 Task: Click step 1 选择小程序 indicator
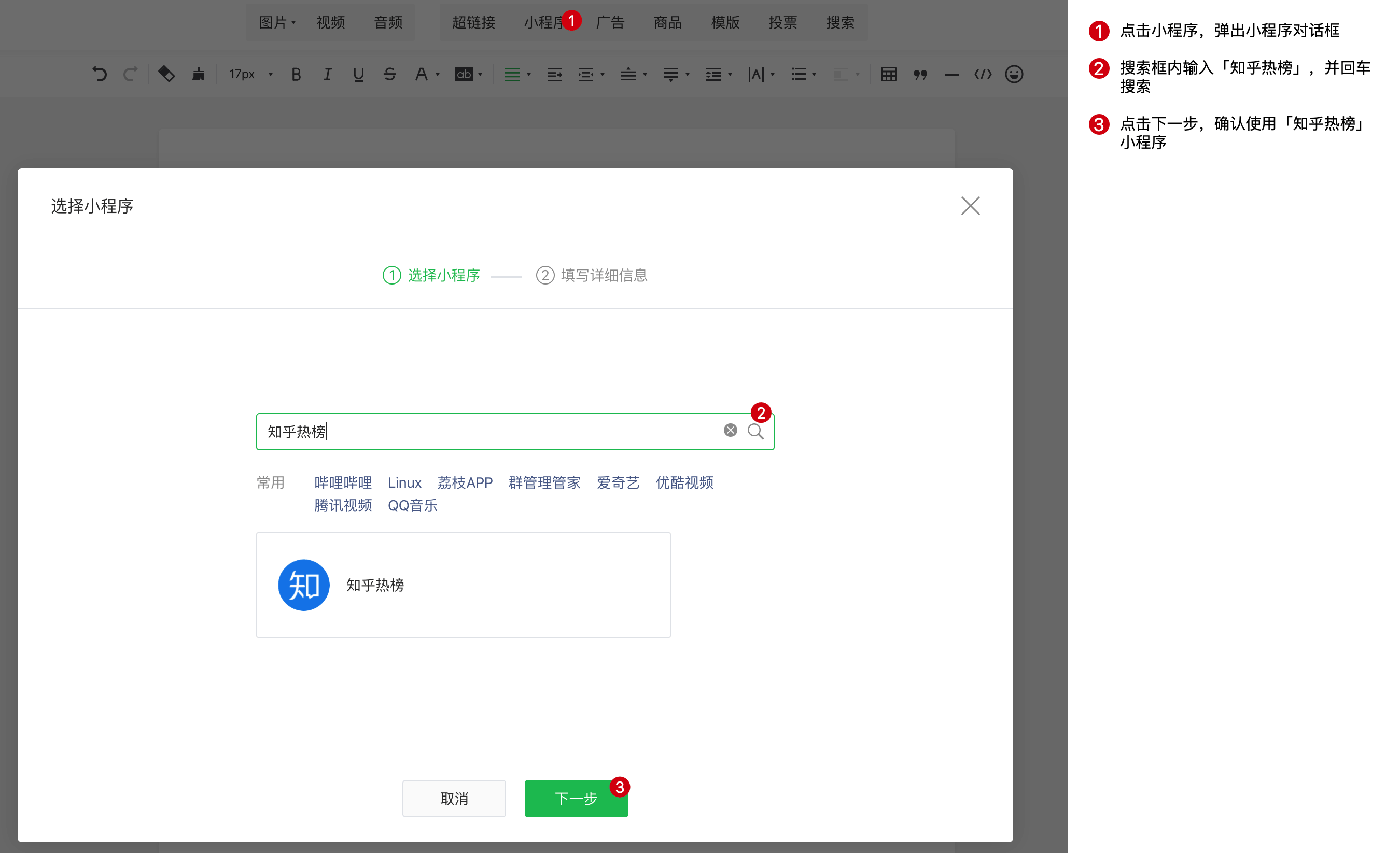tap(431, 275)
